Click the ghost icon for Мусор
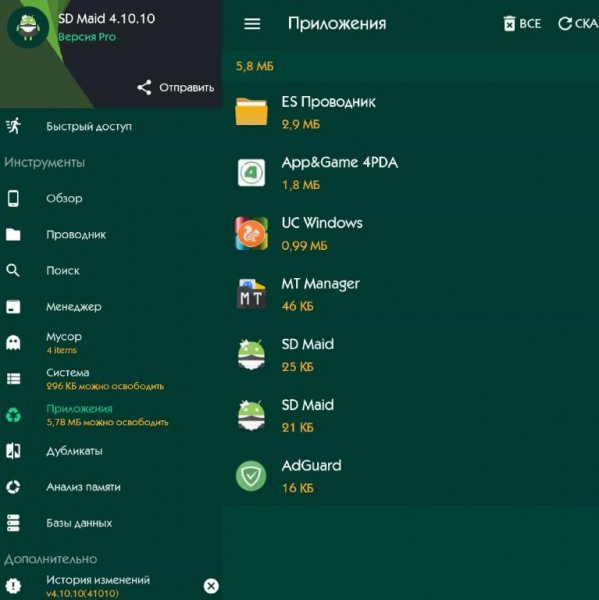599x600 pixels. click(13, 342)
